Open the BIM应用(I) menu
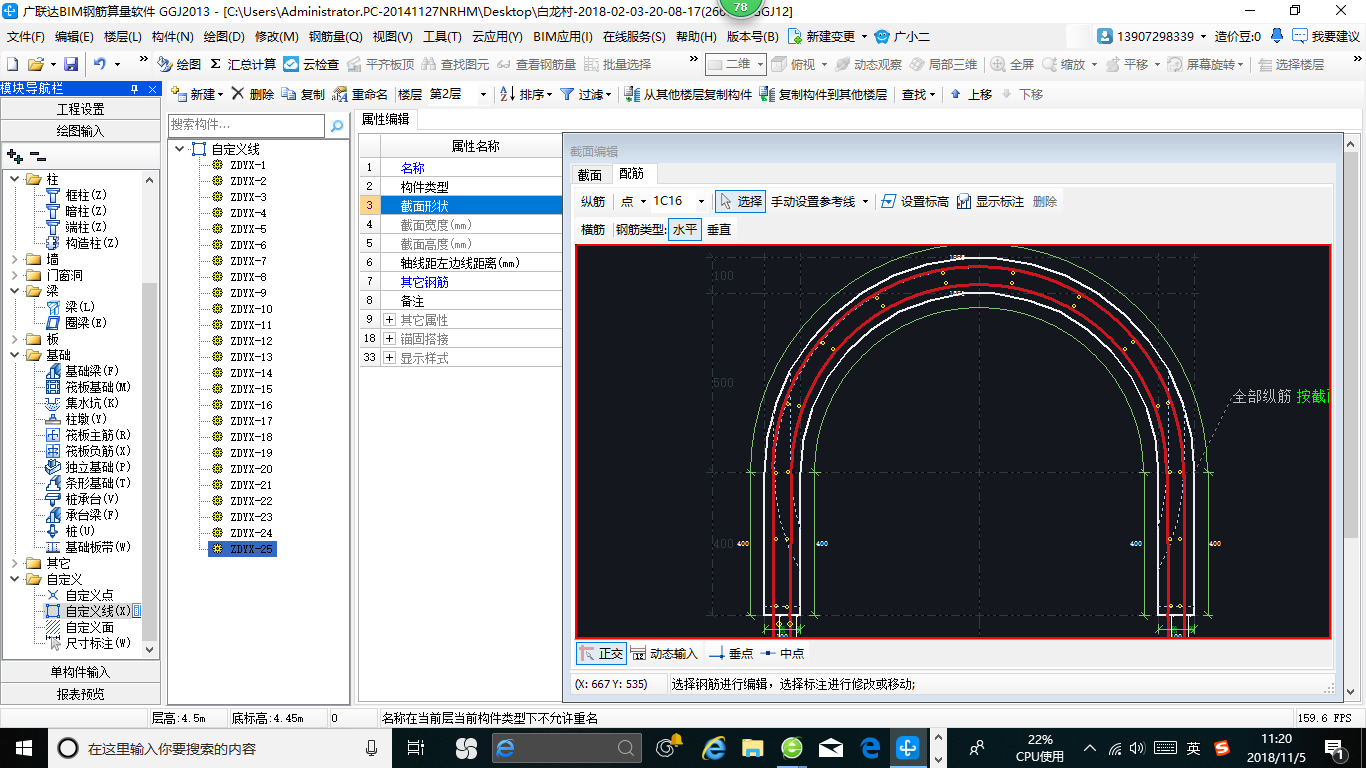The height and width of the screenshot is (768, 1366). point(563,36)
